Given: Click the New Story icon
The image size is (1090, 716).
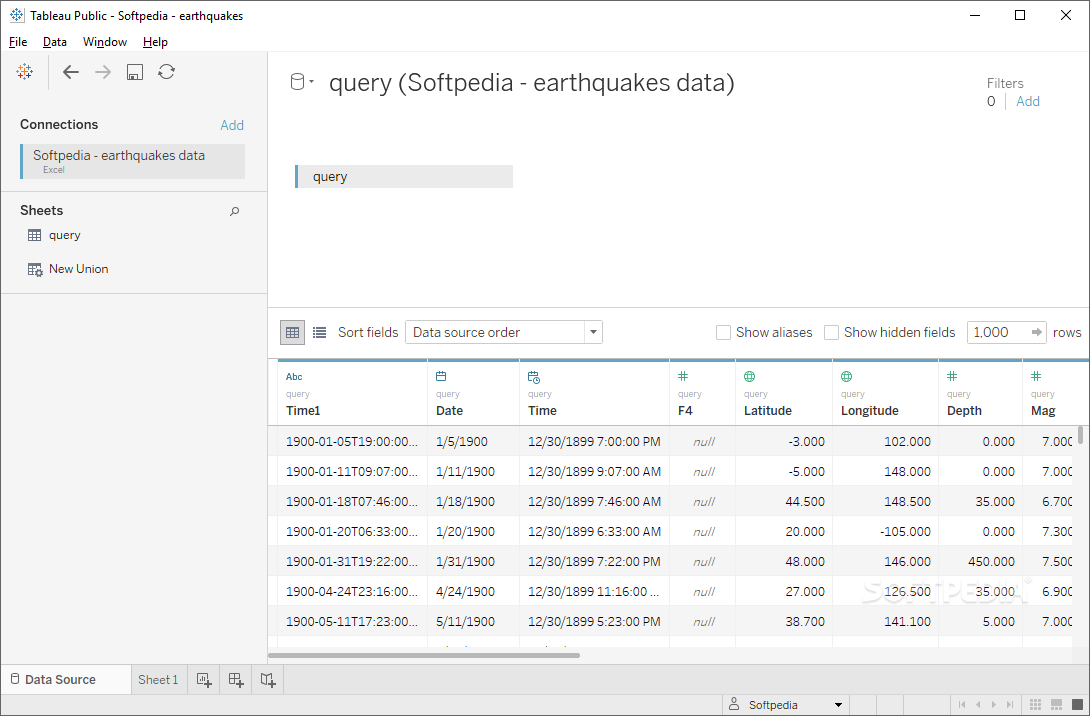Looking at the screenshot, I should point(268,680).
